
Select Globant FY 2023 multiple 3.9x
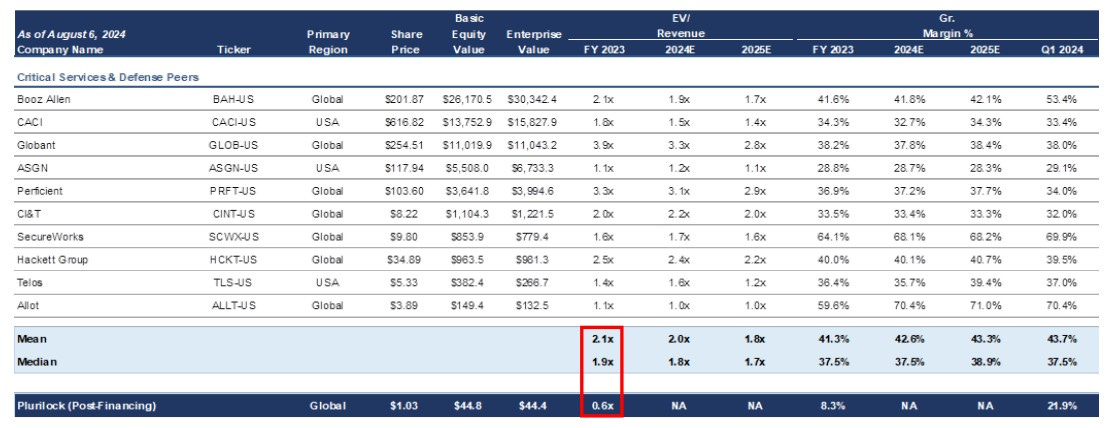[603, 145]
